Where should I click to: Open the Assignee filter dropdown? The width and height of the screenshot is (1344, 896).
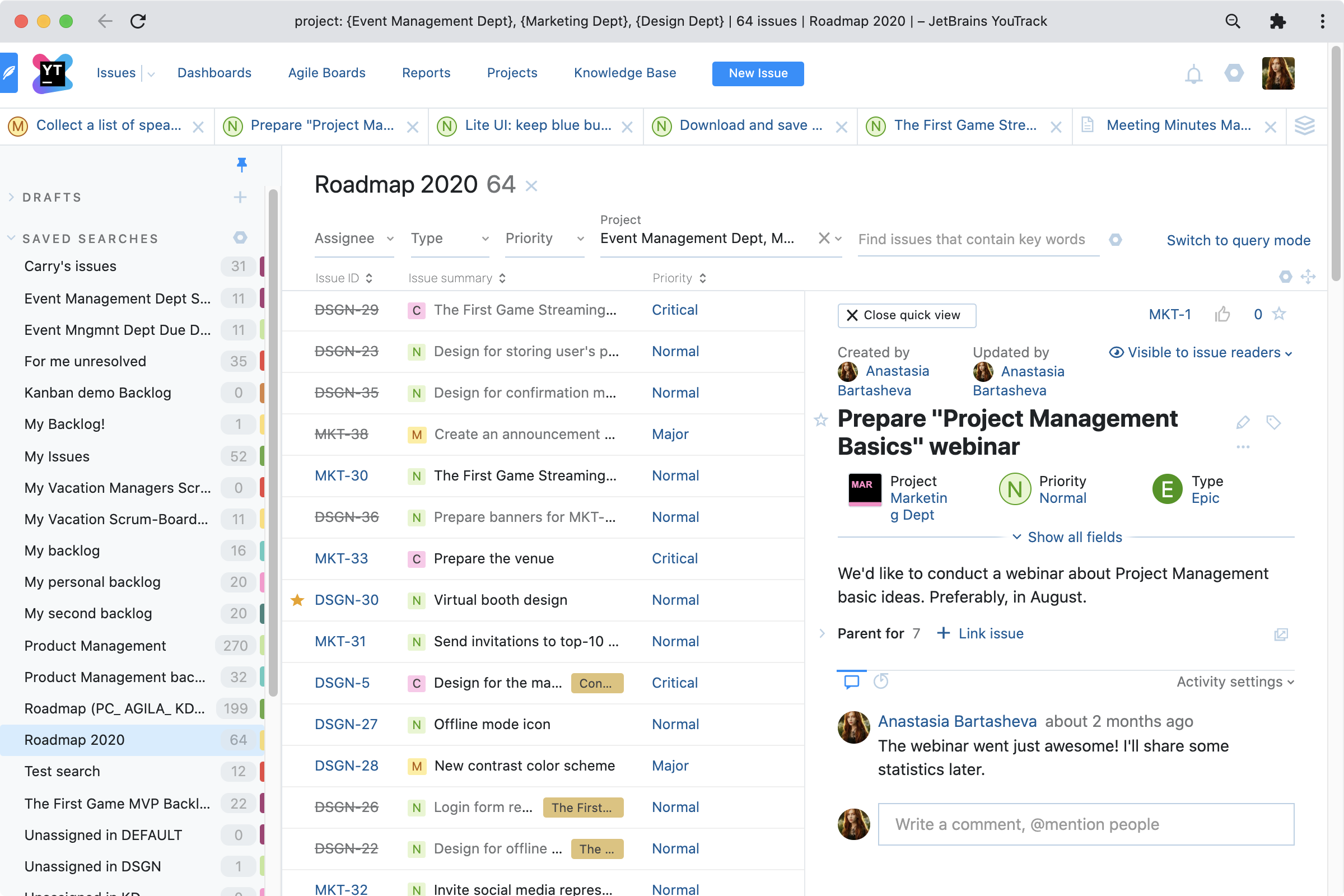pos(354,239)
